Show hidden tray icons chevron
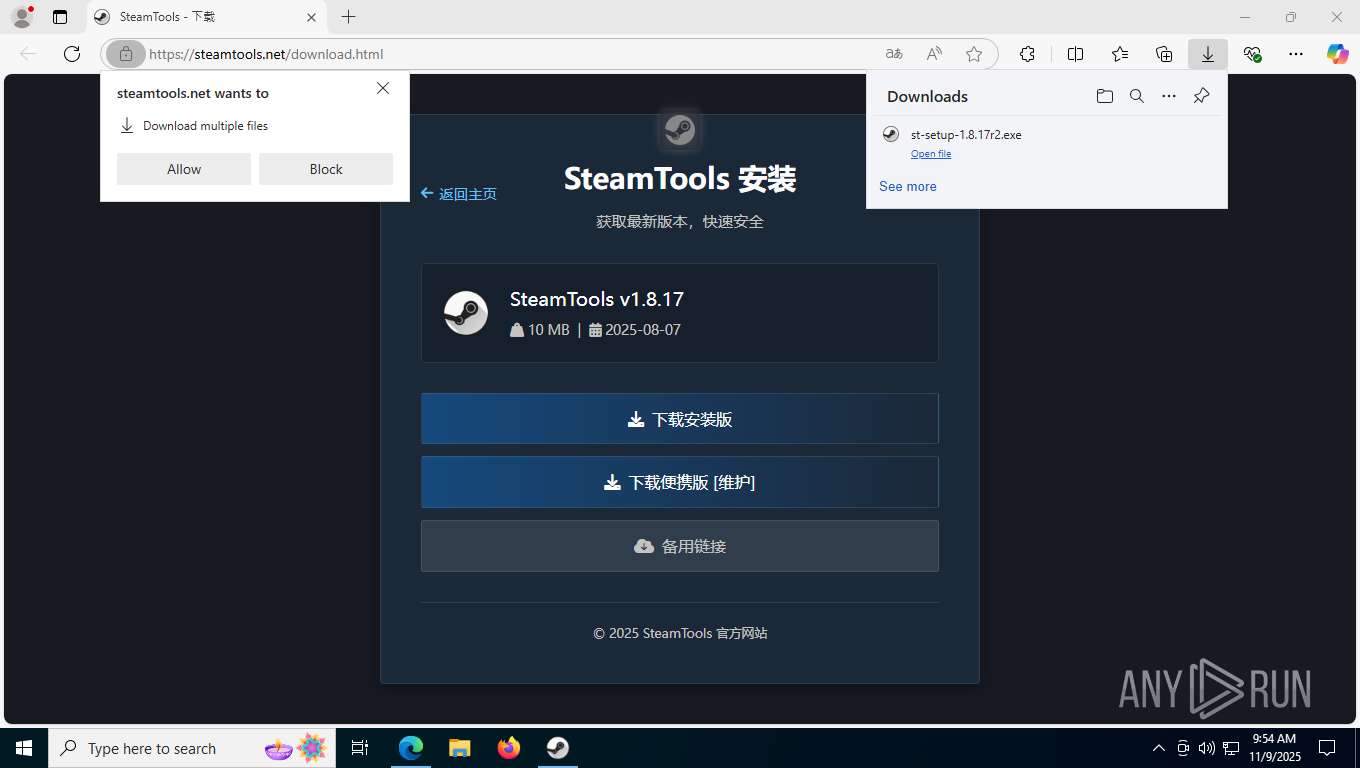 point(1159,748)
